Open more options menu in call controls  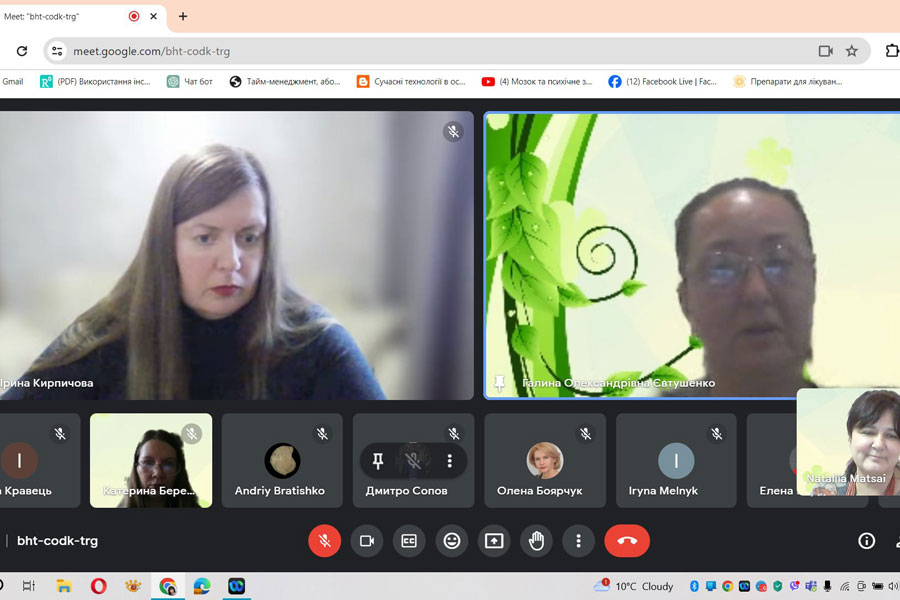pos(579,540)
